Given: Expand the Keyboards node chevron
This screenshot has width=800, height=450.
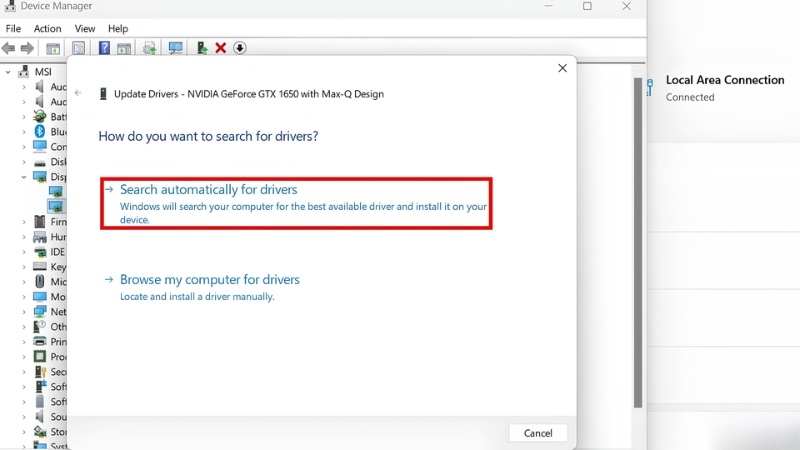Looking at the screenshot, I should click(x=23, y=267).
